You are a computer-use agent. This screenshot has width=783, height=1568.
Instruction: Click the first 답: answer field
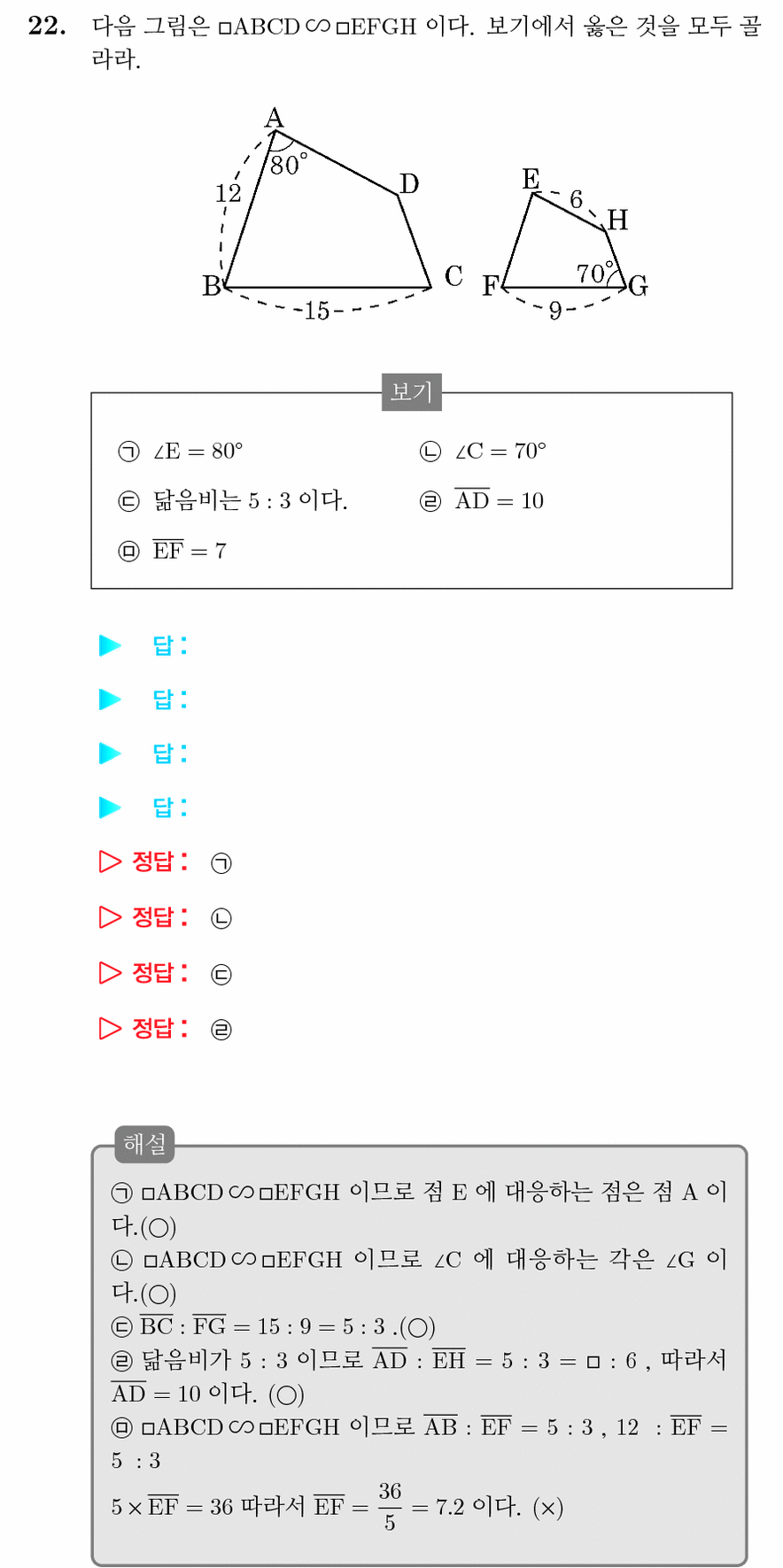171,645
